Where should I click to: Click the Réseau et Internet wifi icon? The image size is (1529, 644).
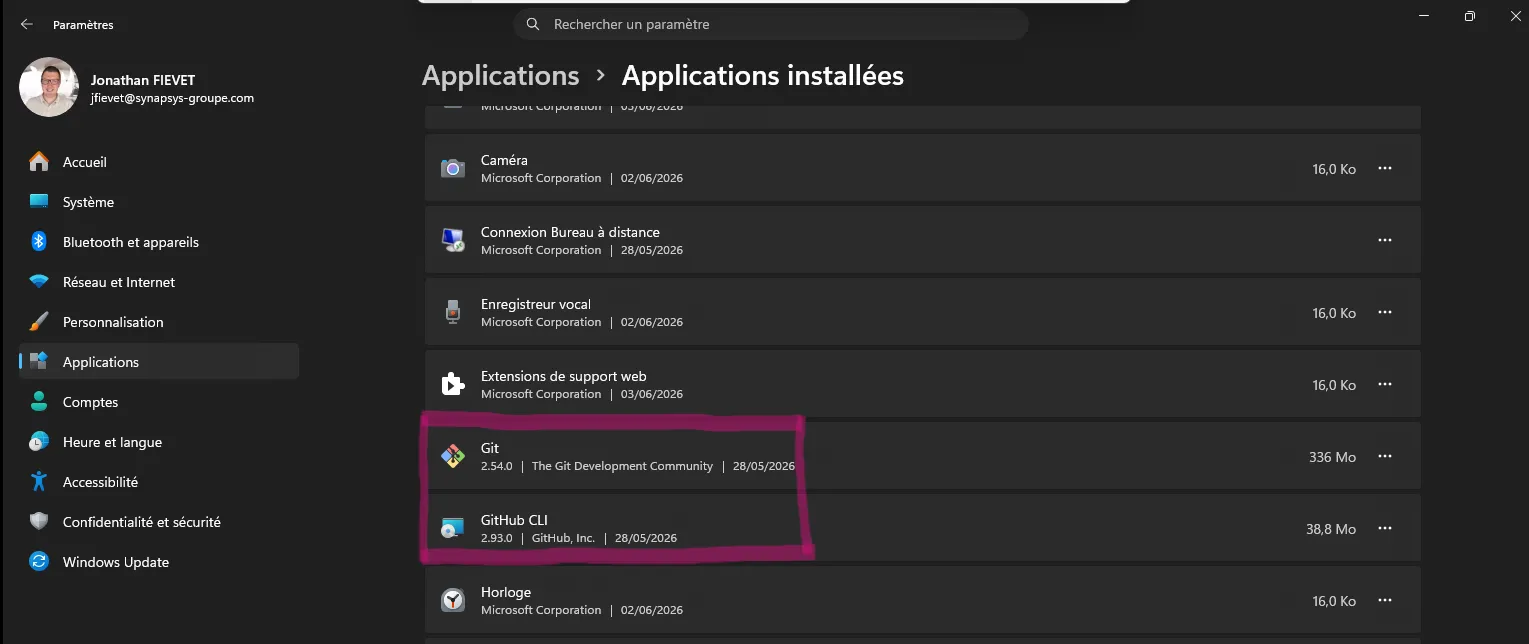coord(39,282)
